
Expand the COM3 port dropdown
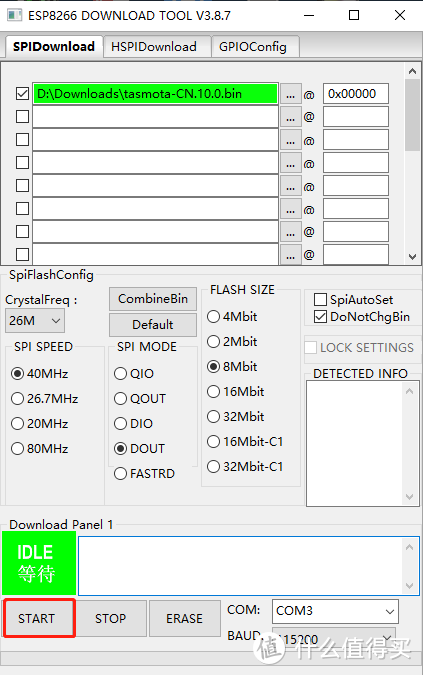tap(335, 611)
